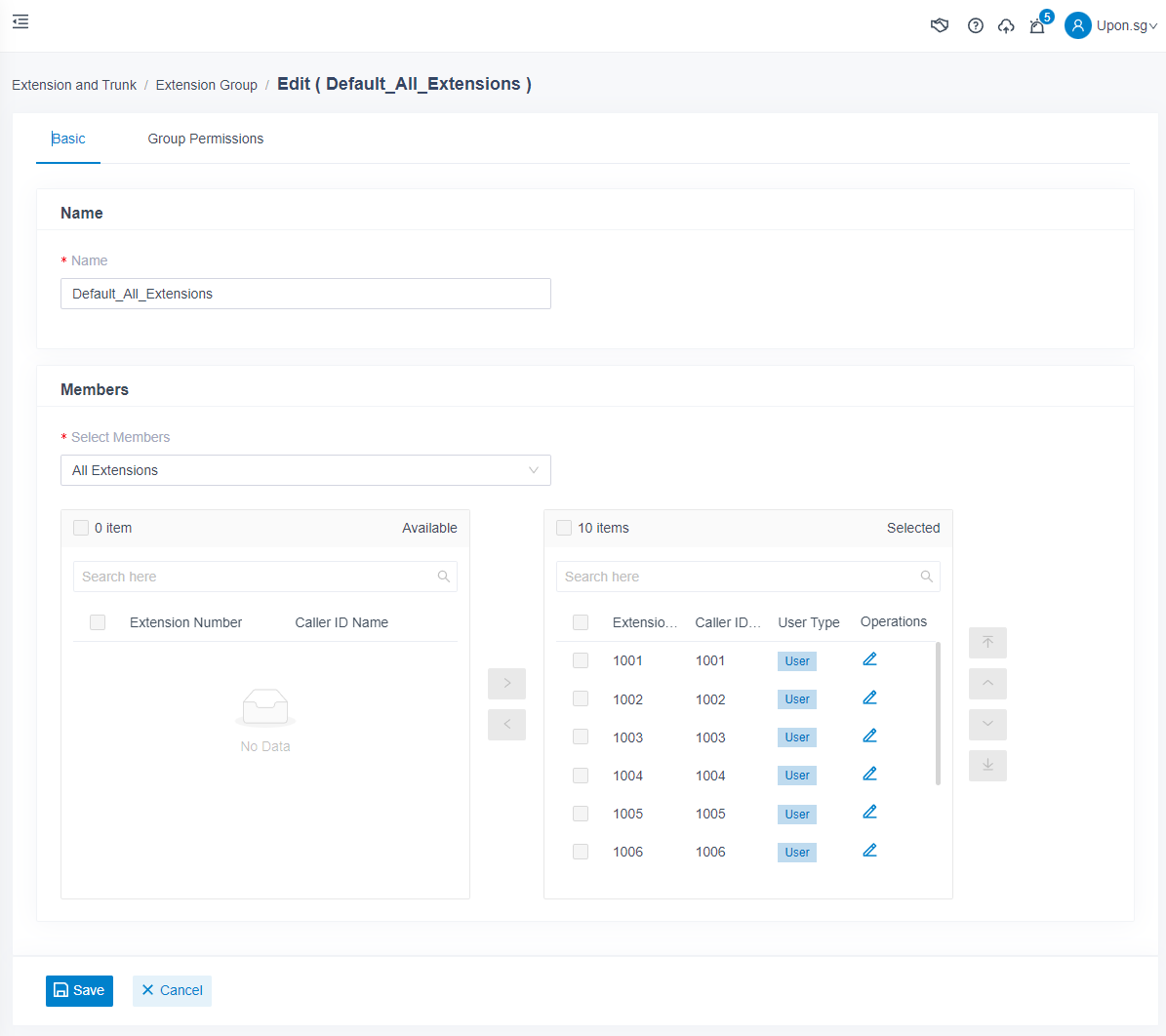This screenshot has height=1036, width=1166.
Task: Check the box for extension 1005
Action: [x=581, y=814]
